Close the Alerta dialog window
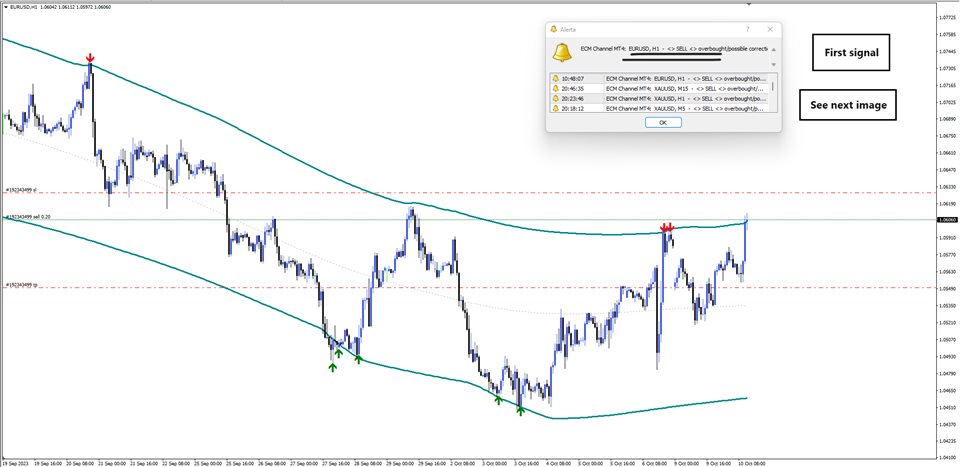Viewport: 960px width, 467px height. tap(769, 31)
